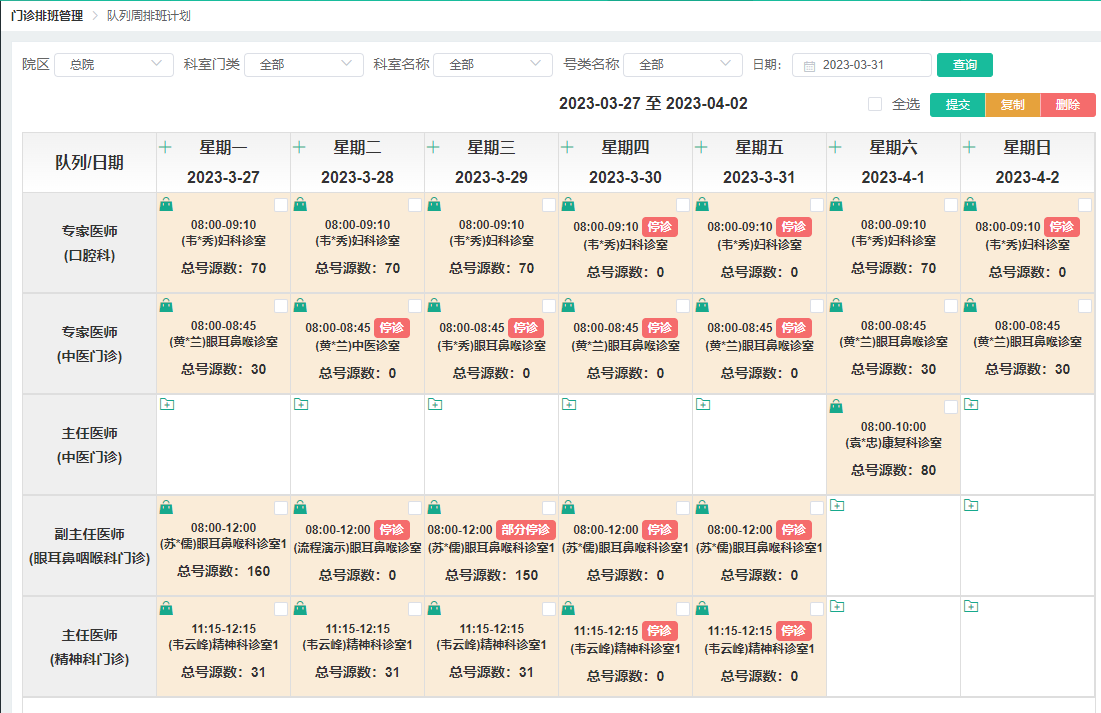
Task: Check the box in 袁*忠 Saturday schedule cell
Action: pyautogui.click(x=951, y=407)
